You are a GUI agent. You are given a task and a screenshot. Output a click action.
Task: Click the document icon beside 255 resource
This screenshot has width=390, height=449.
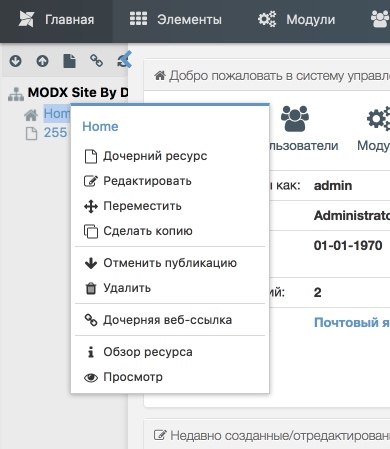[x=31, y=134]
